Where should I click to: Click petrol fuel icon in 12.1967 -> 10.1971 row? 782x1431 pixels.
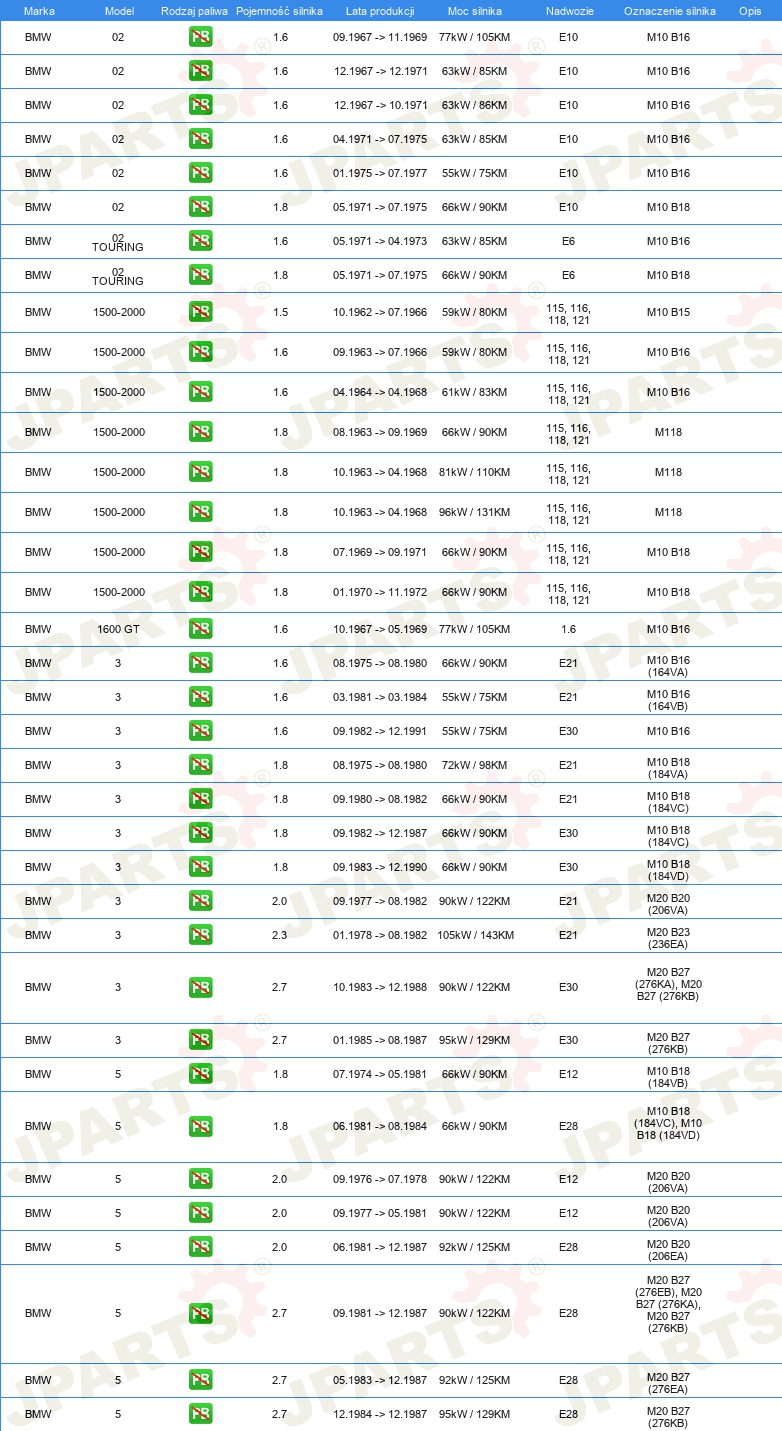click(x=200, y=105)
